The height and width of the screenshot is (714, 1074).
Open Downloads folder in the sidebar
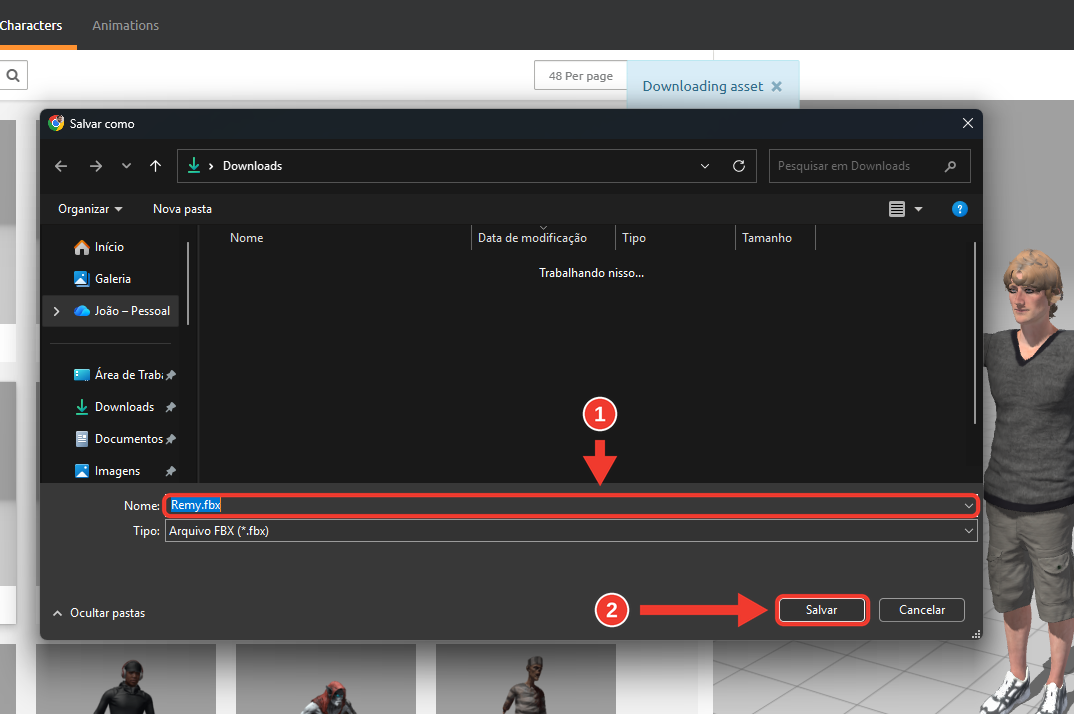114,407
